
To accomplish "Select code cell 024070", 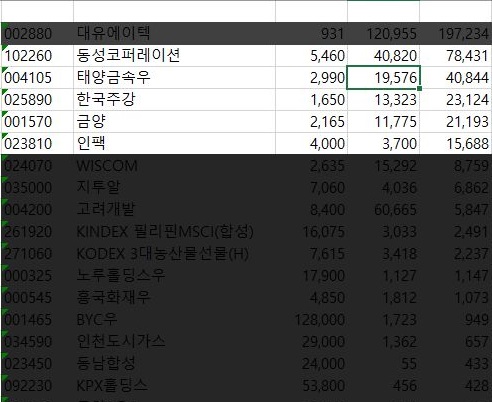I will point(37,166).
